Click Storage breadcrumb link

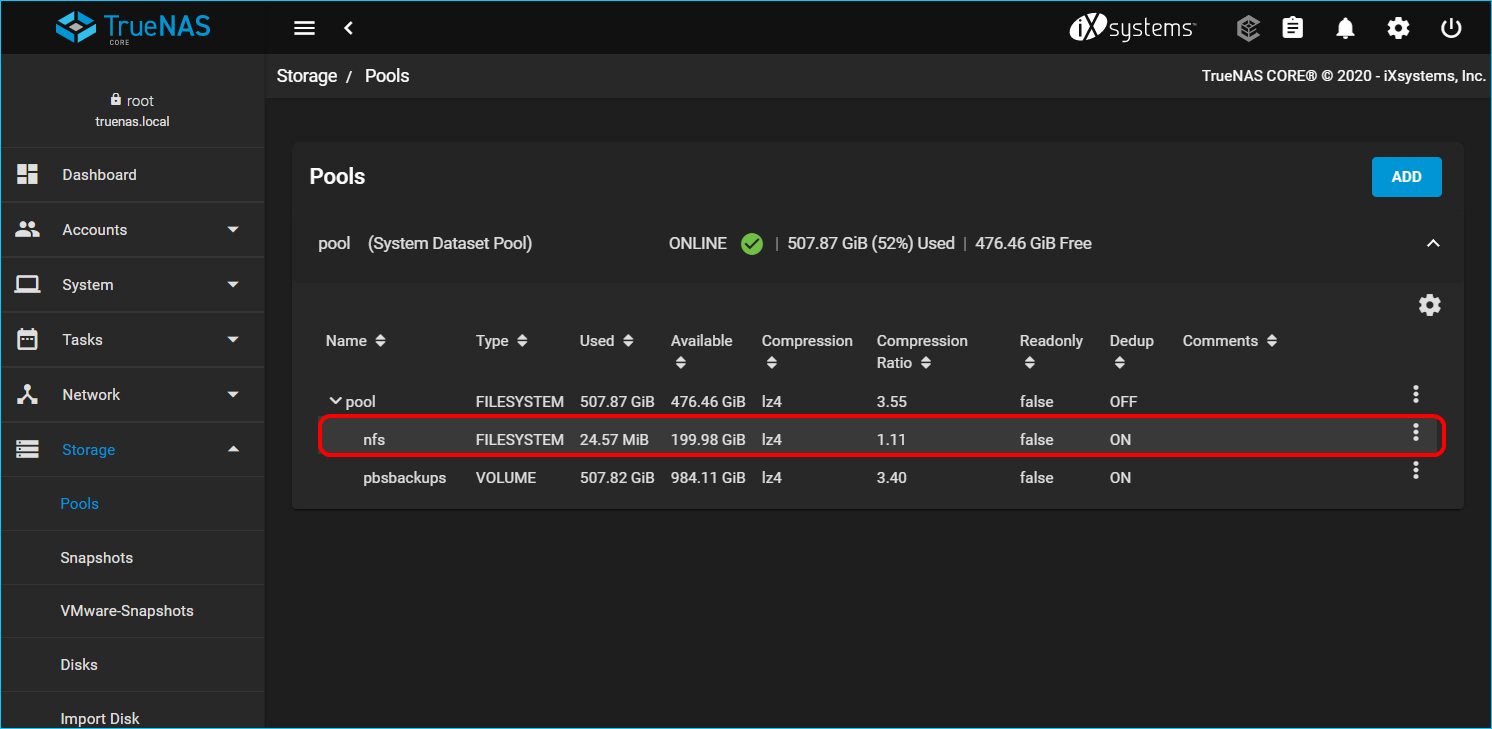click(307, 76)
